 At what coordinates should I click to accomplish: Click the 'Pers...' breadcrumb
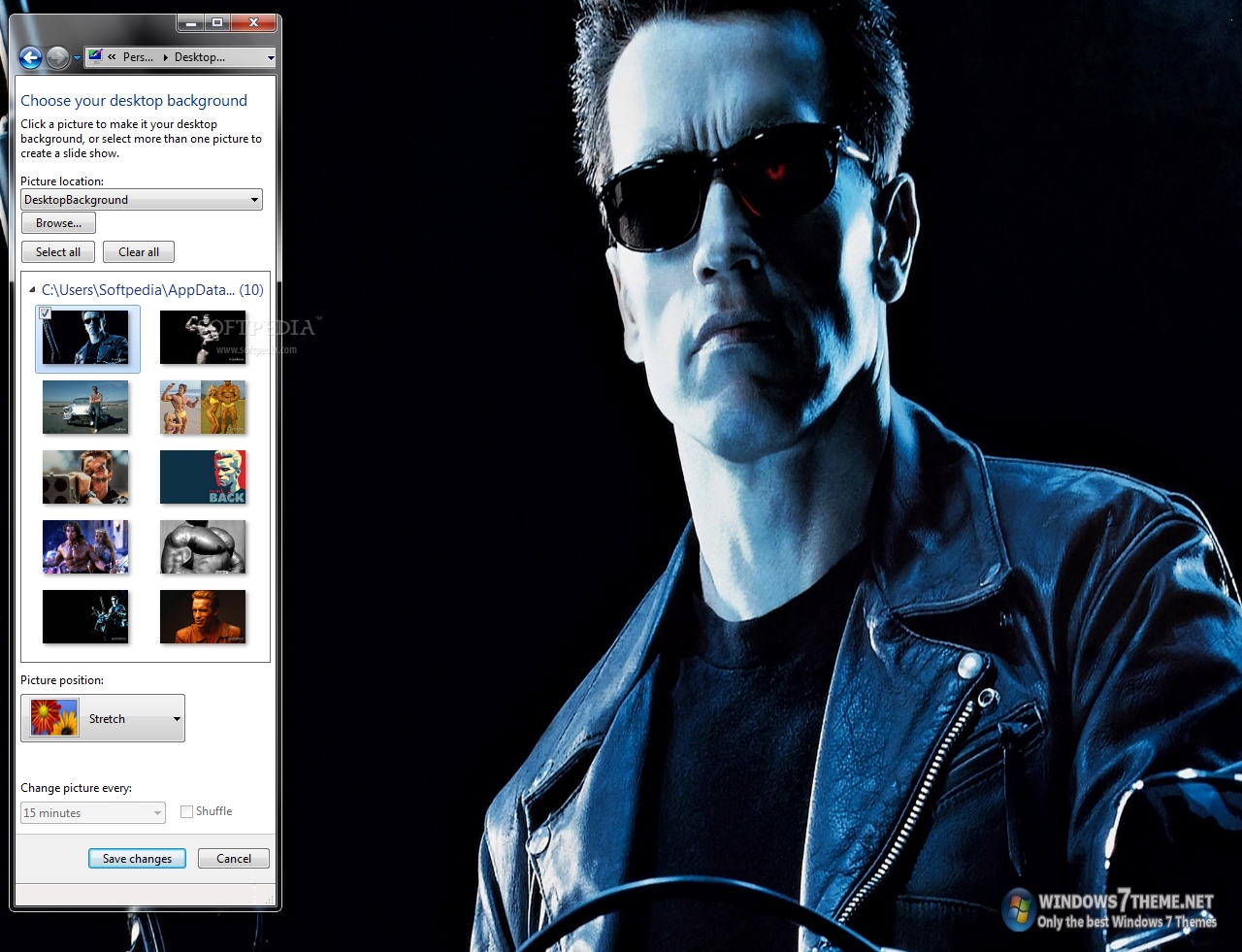pos(138,57)
